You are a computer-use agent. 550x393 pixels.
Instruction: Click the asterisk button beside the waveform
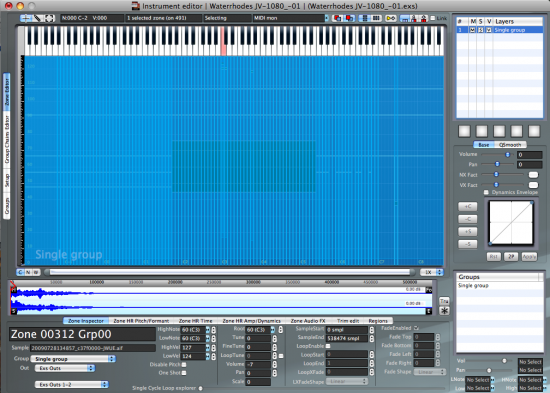coord(444,311)
